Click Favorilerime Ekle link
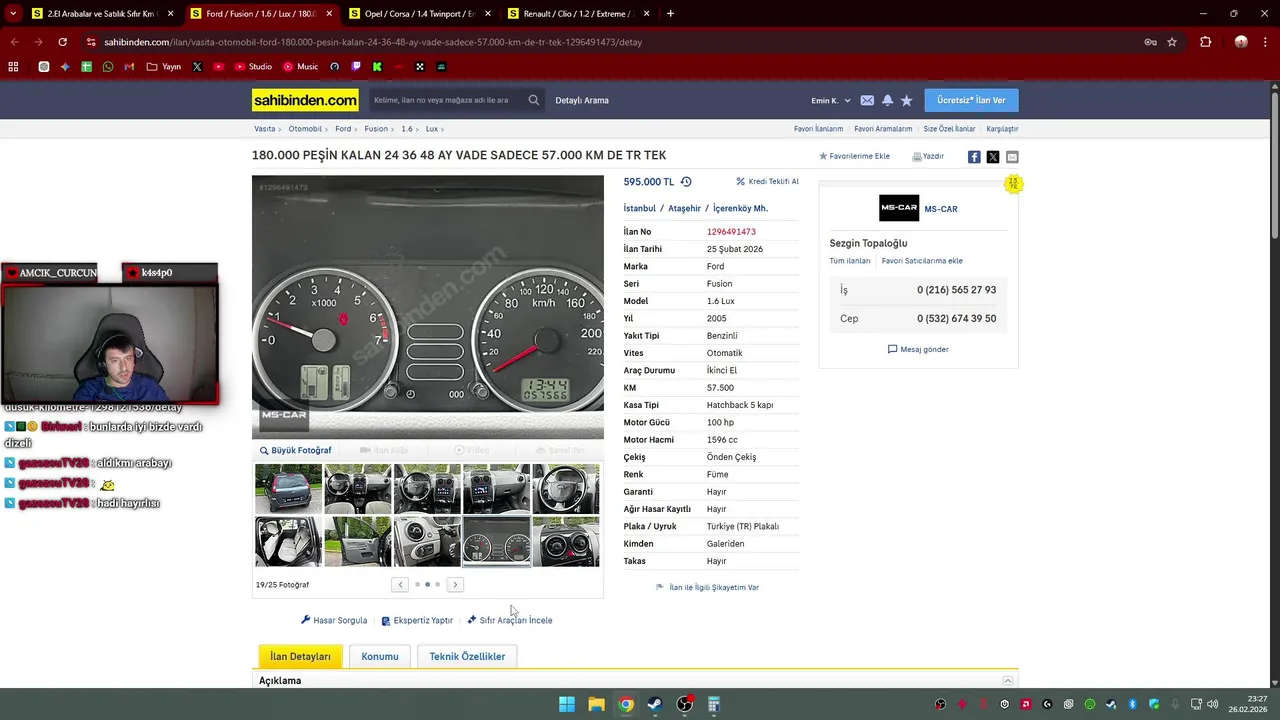 tap(854, 157)
